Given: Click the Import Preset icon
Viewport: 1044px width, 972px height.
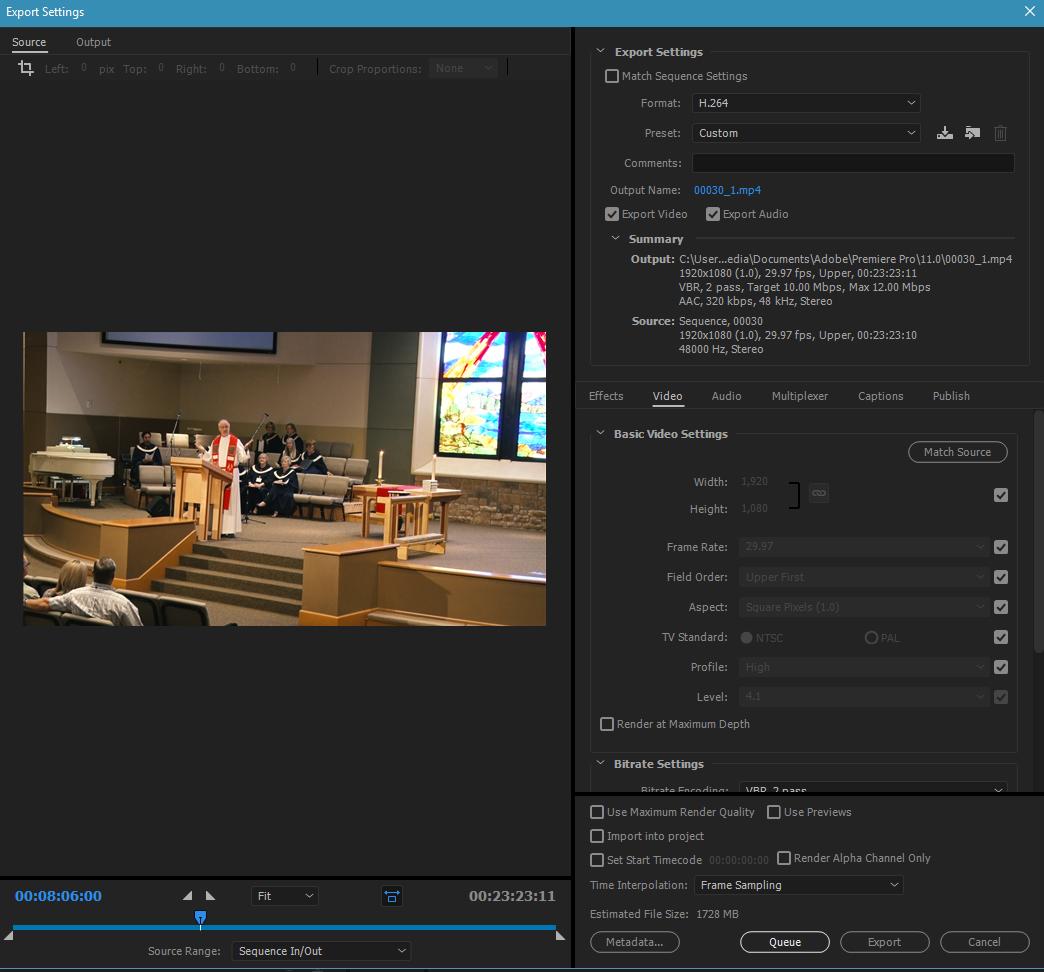Looking at the screenshot, I should [973, 133].
